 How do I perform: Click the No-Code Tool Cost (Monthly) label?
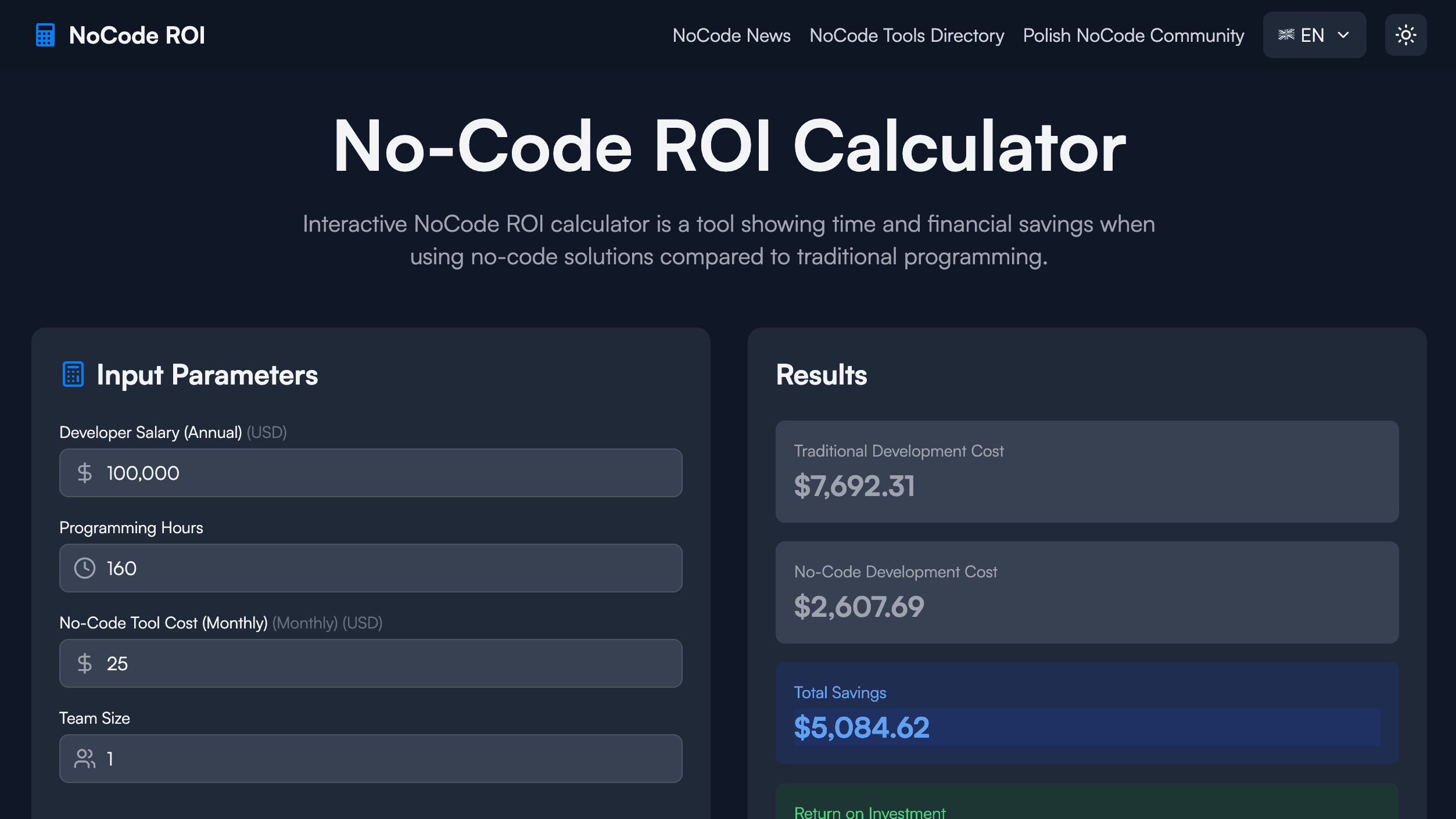(163, 623)
